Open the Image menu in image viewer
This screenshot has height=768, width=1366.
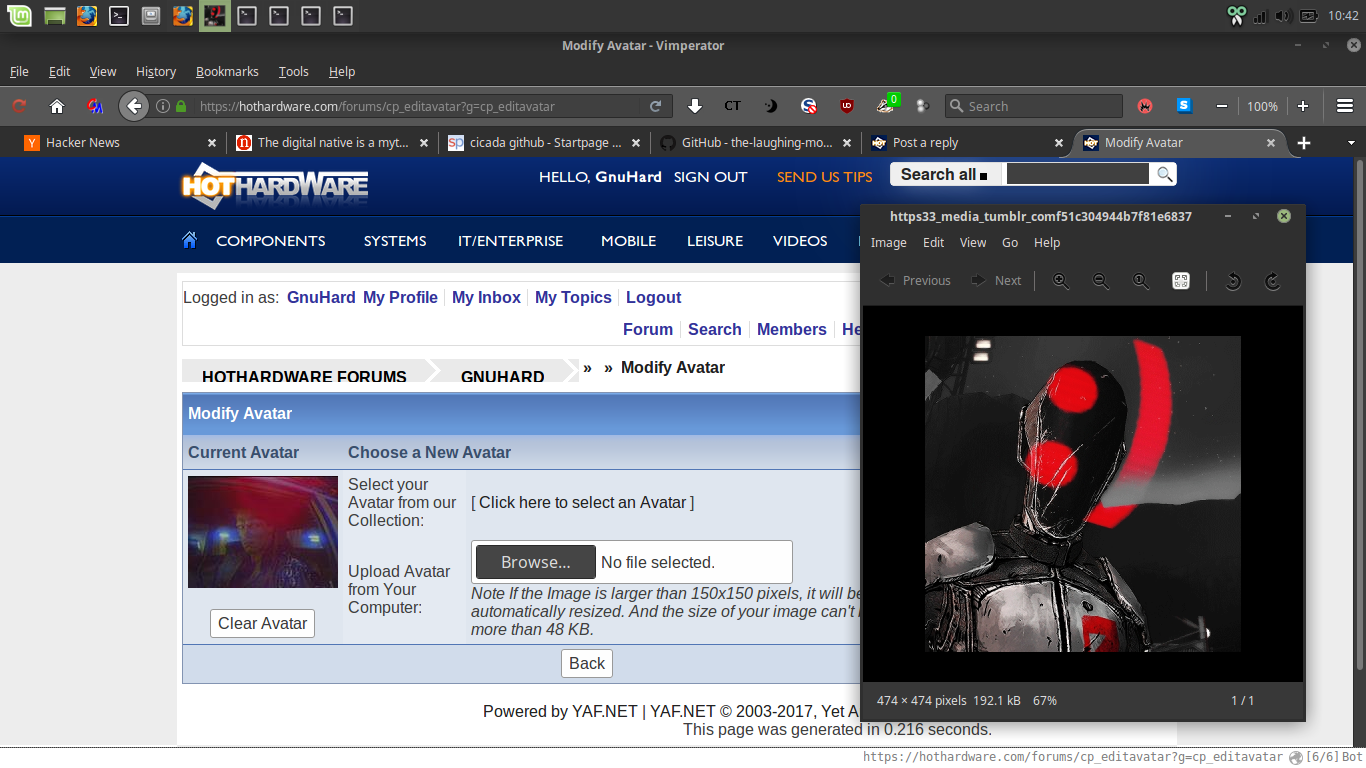888,242
